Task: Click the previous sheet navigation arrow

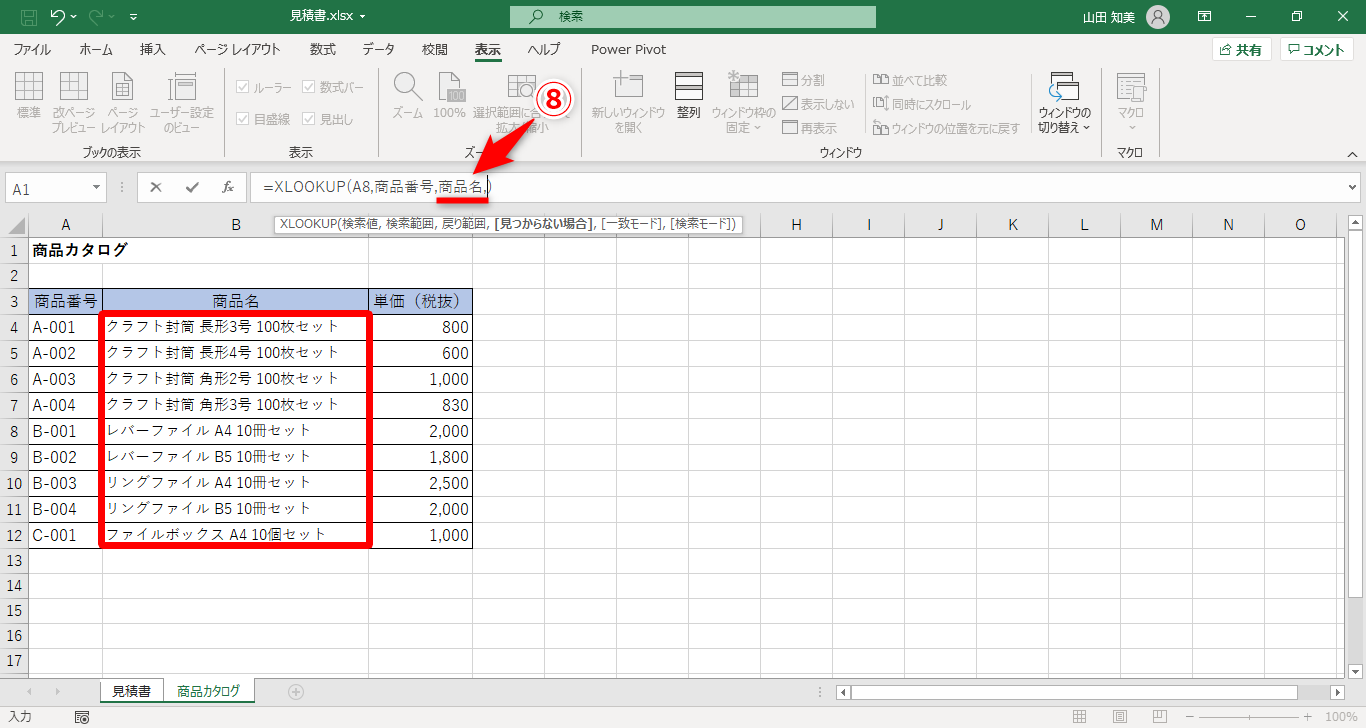Action: pyautogui.click(x=29, y=691)
